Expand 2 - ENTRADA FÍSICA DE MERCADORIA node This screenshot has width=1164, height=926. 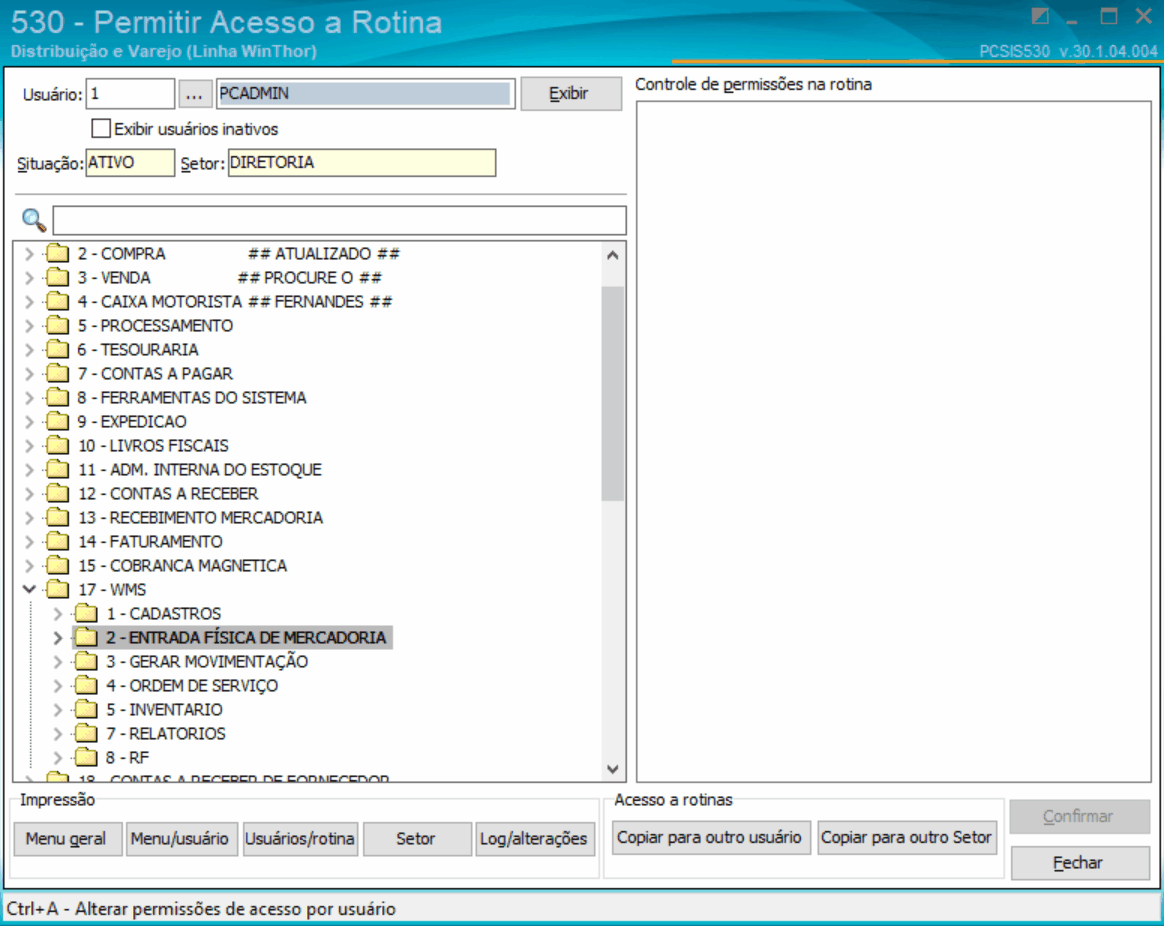[x=57, y=637]
